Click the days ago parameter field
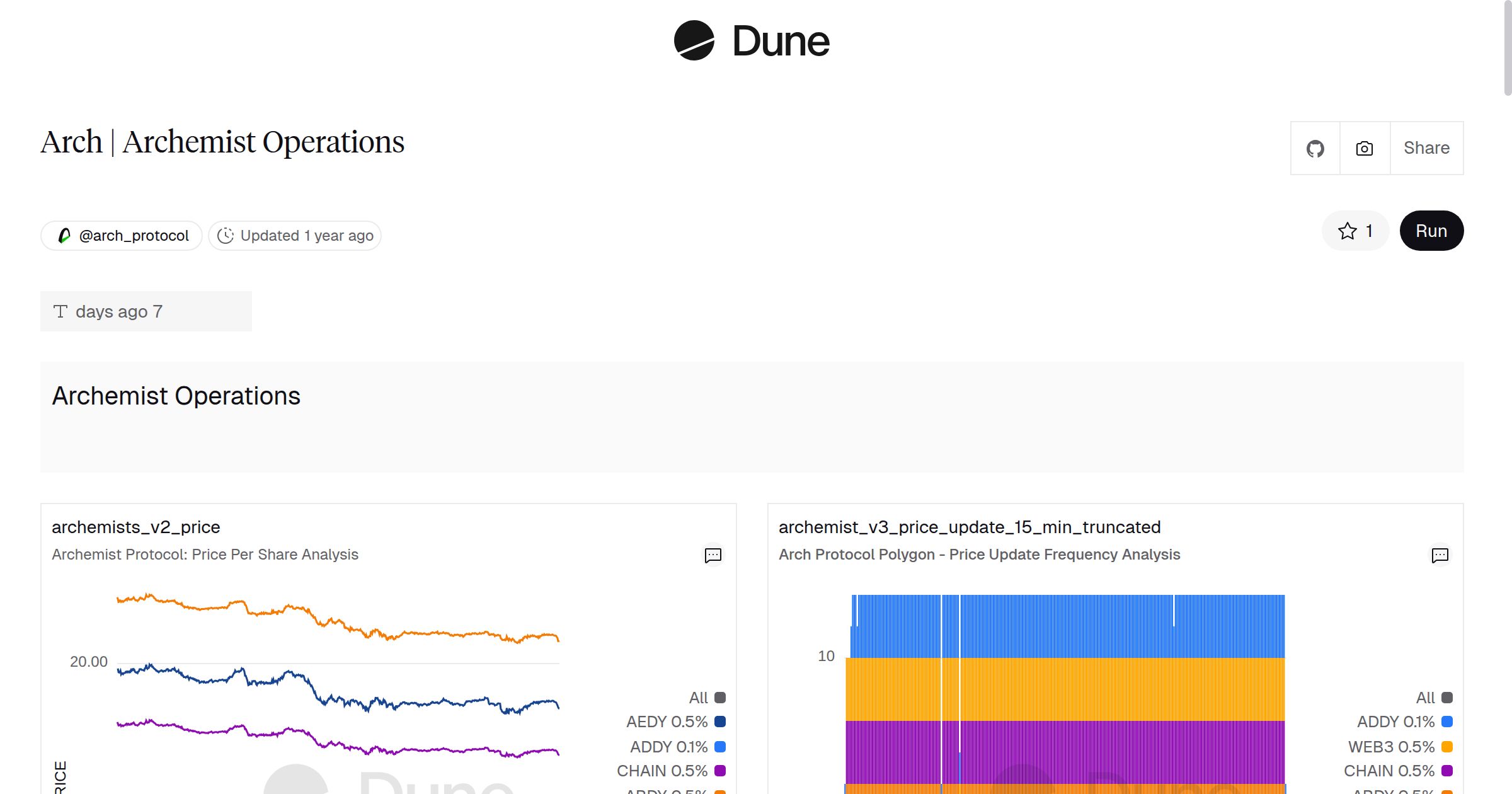Viewport: 1512px width, 794px height. click(146, 311)
